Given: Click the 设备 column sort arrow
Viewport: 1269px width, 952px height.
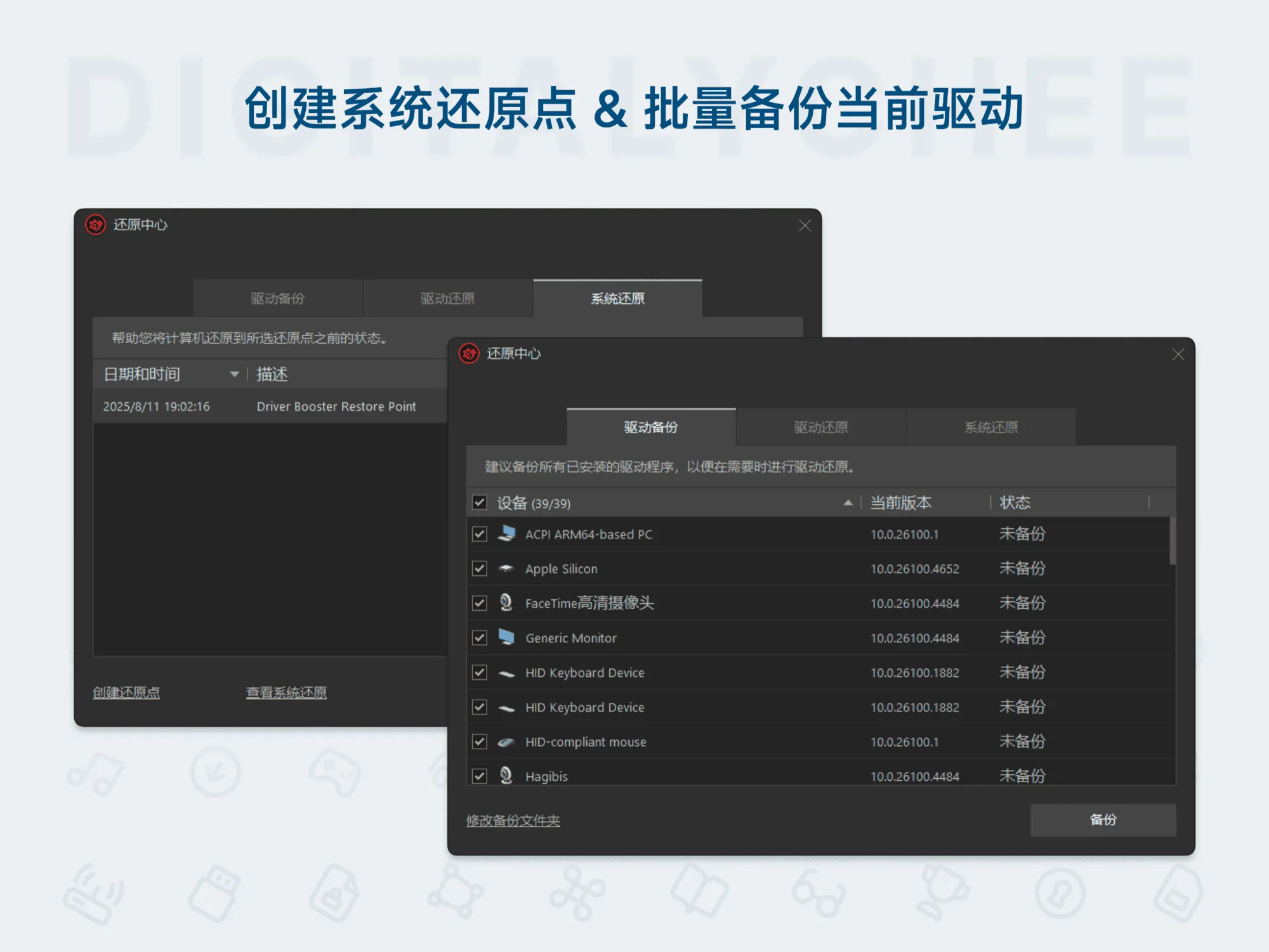Looking at the screenshot, I should coord(848,502).
